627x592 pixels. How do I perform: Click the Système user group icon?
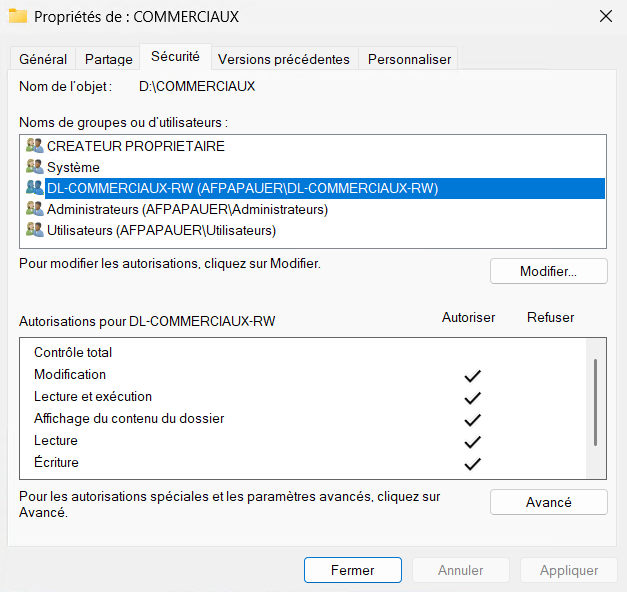pos(35,167)
